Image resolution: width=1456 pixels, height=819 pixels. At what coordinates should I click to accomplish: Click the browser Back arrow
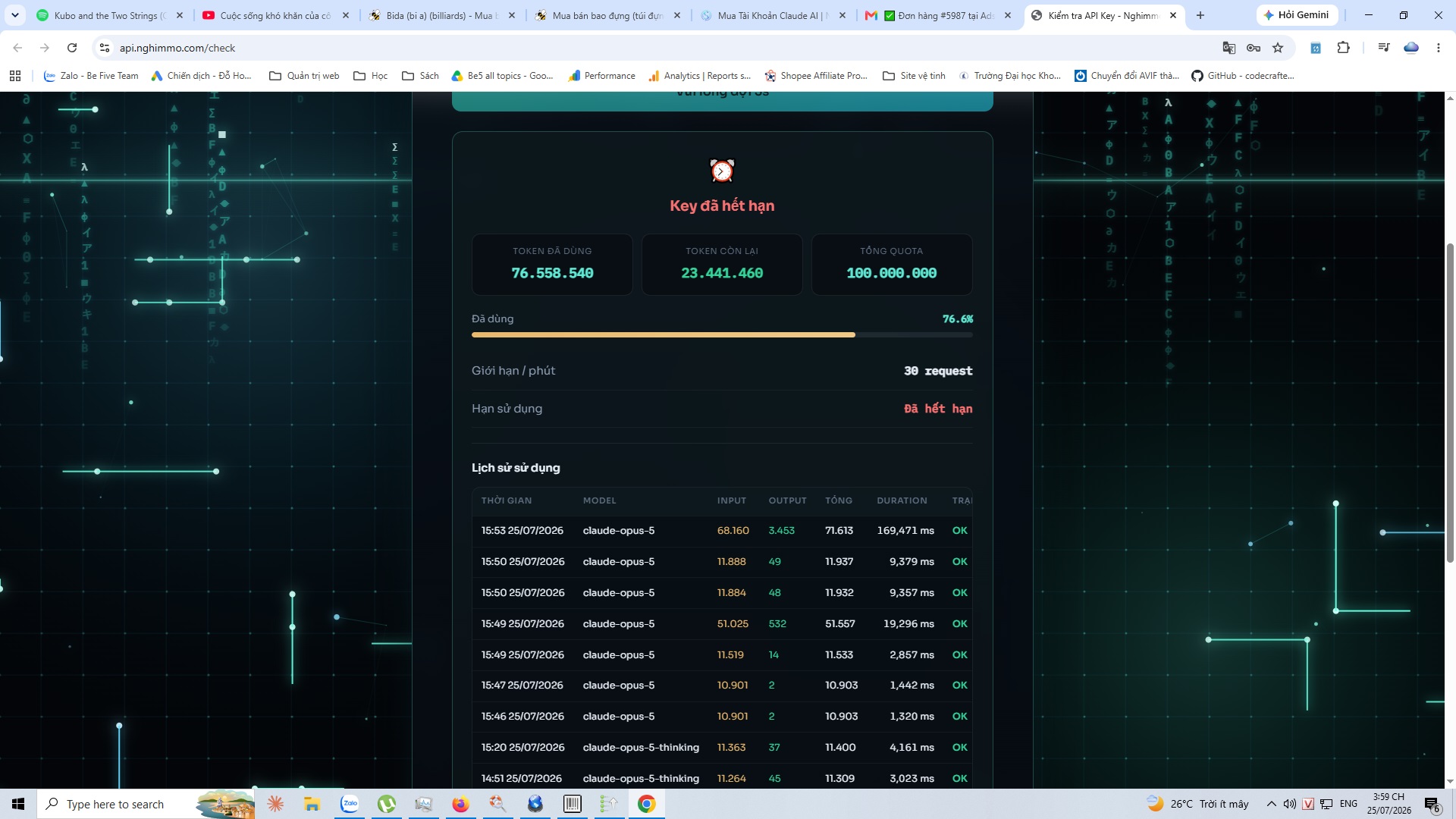pyautogui.click(x=17, y=48)
